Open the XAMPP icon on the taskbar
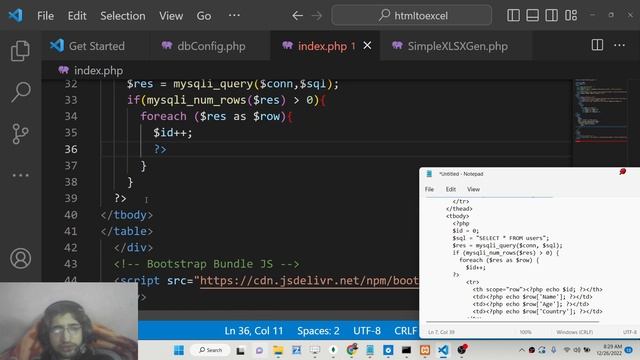Viewport: 640px width, 360px height. (x=425, y=350)
